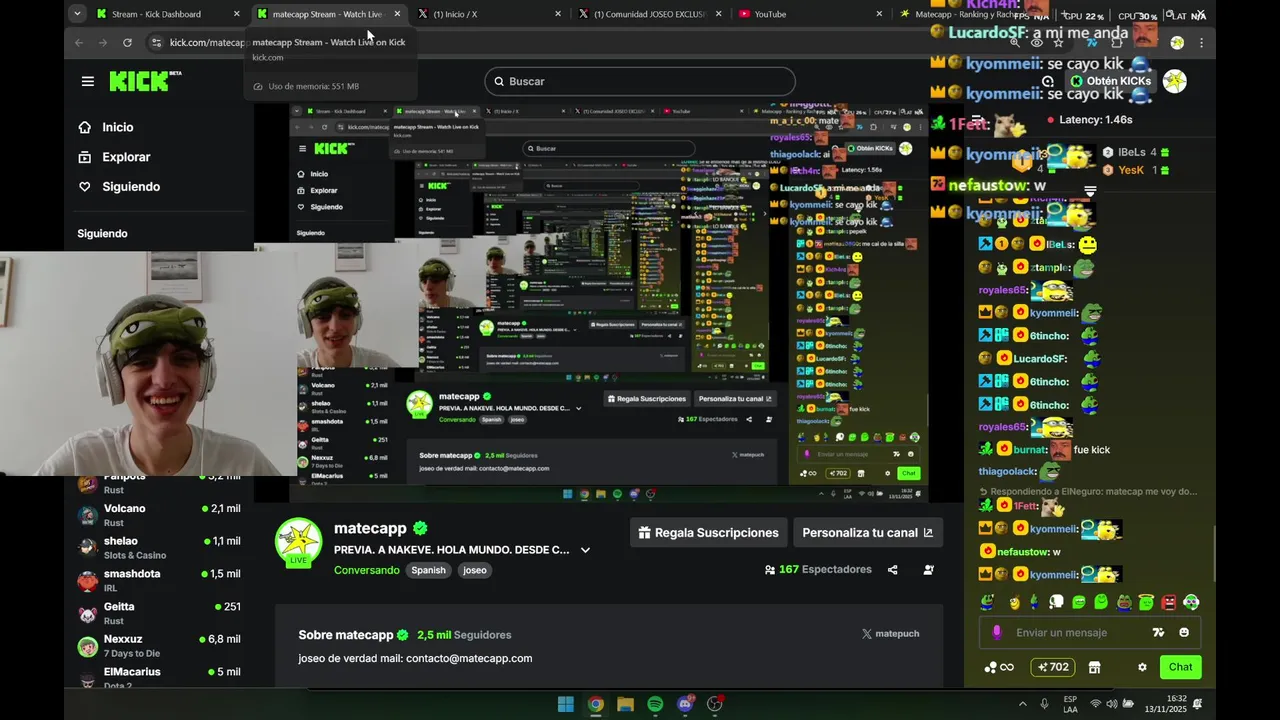The width and height of the screenshot is (1280, 720).
Task: Open Chrome tab search dropdown arrow
Action: tap(77, 14)
